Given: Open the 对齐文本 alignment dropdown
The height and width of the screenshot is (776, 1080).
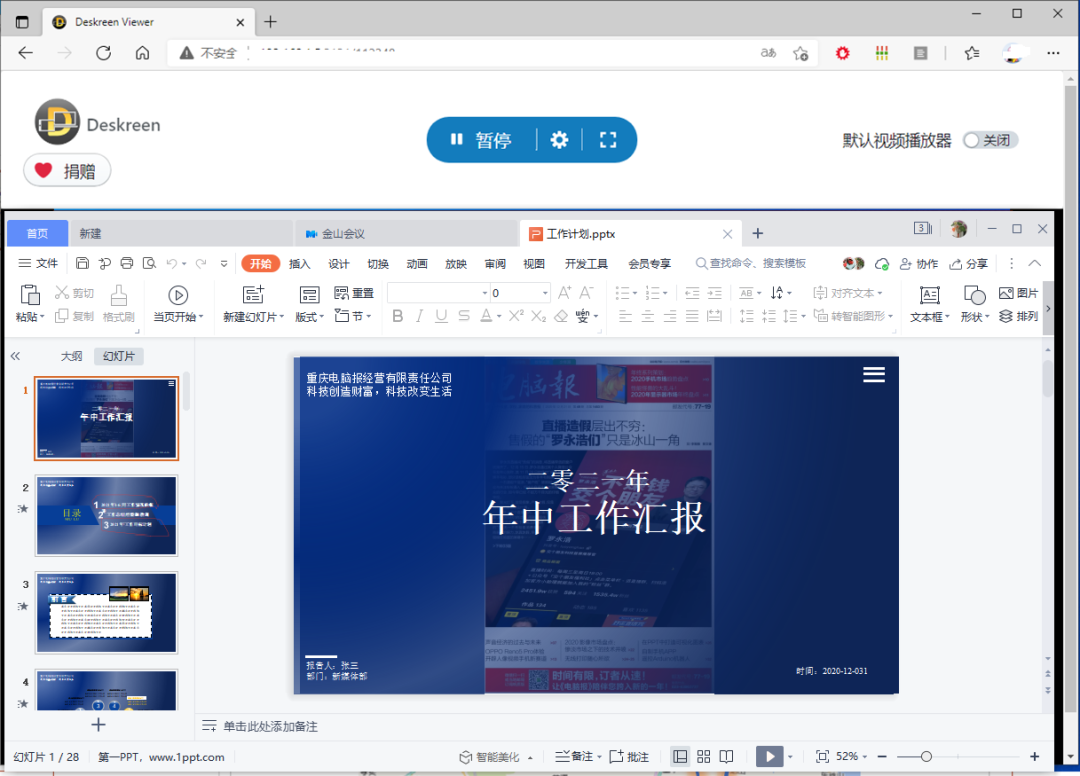Looking at the screenshot, I should pos(851,292).
